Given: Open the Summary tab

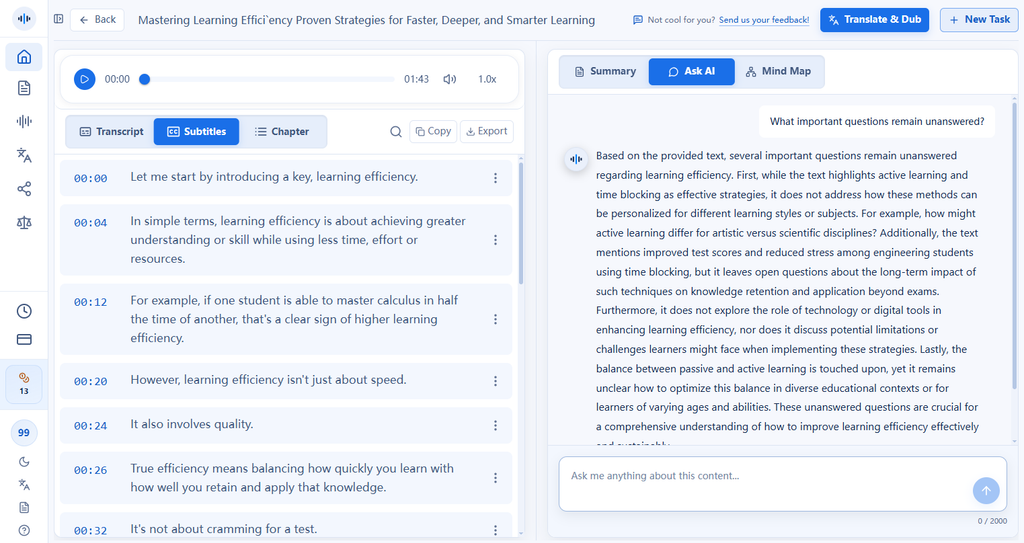Looking at the screenshot, I should (605, 71).
